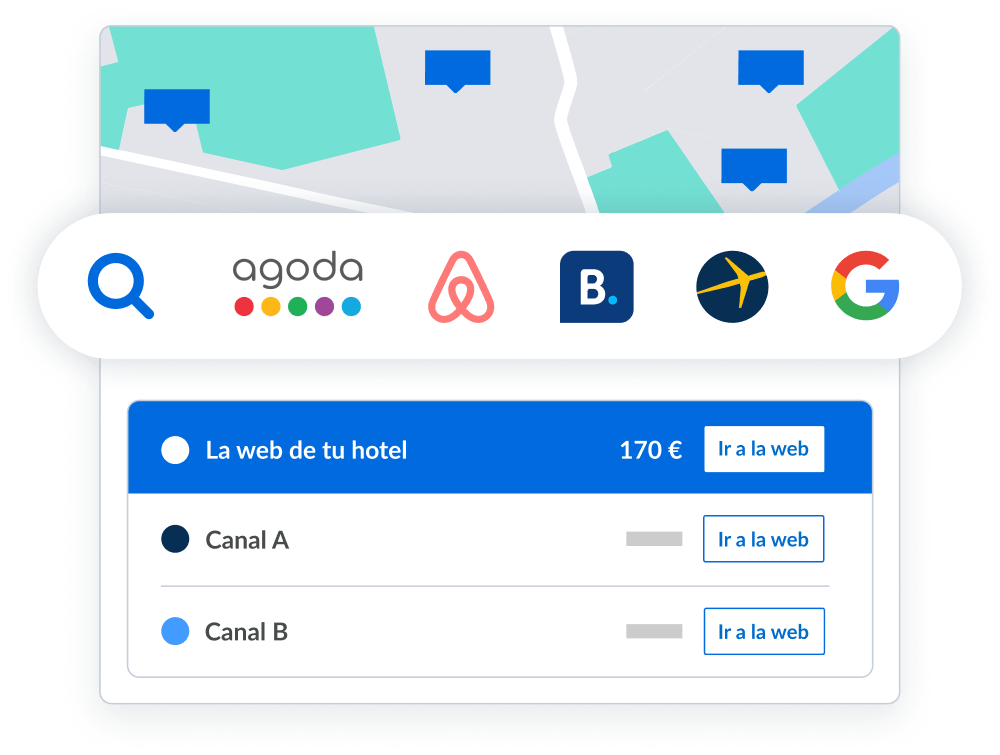
Task: Open the top center map price marker
Action: 457,71
